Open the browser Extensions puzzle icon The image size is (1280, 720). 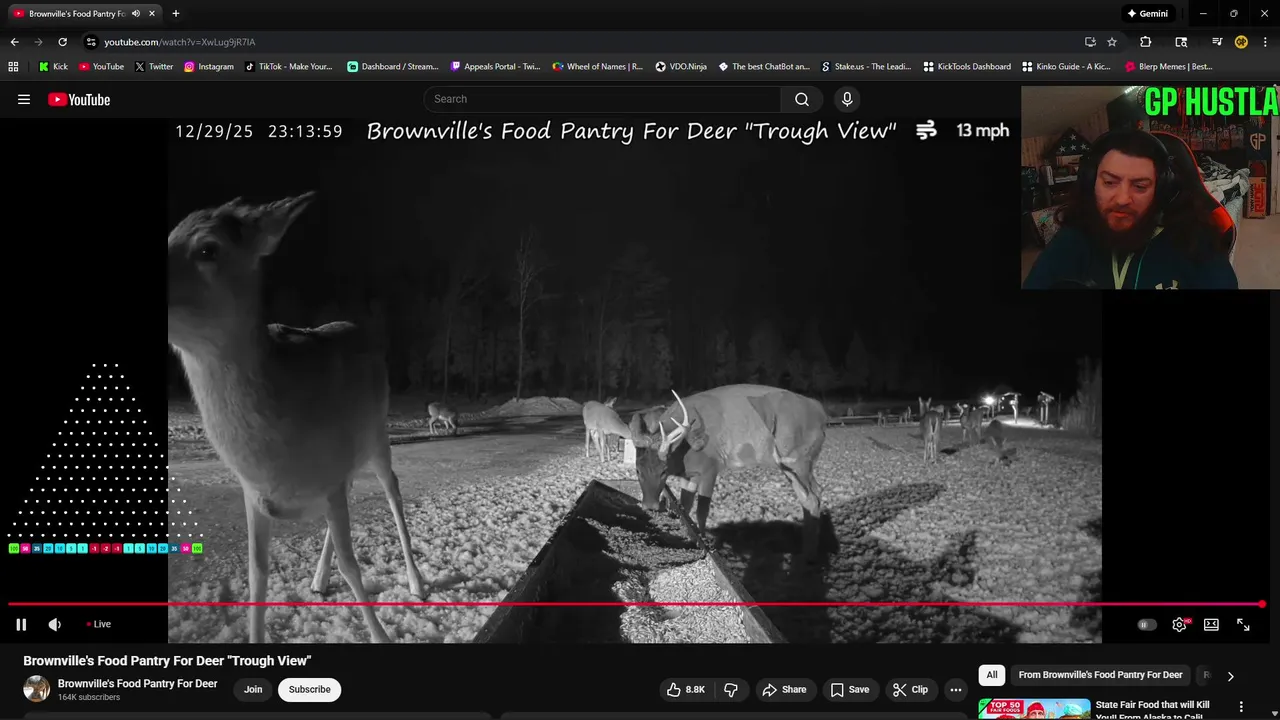[1146, 42]
